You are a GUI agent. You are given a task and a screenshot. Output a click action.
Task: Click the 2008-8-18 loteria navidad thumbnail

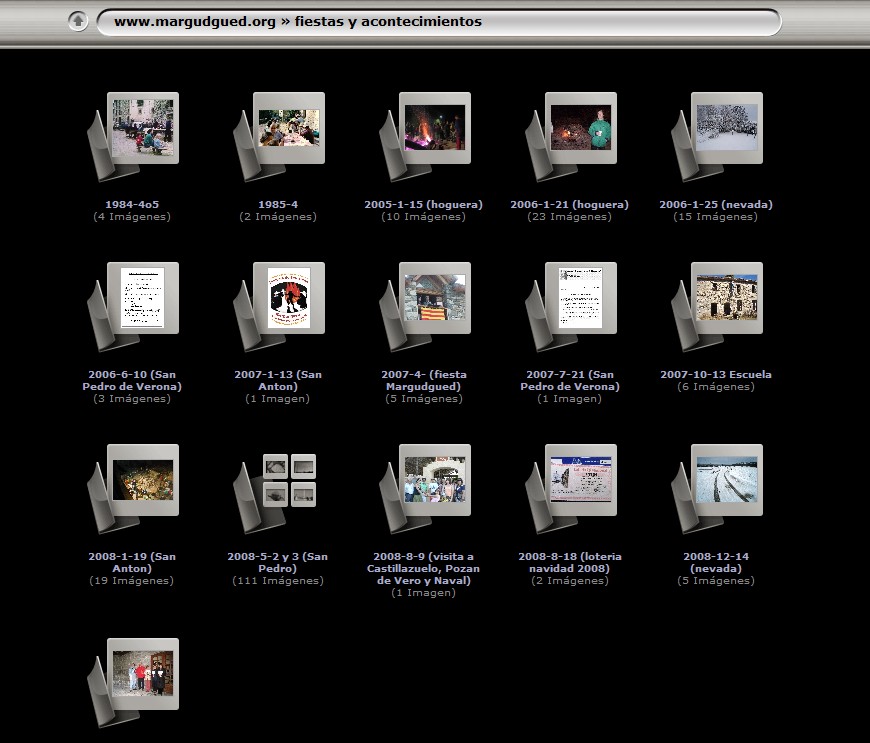point(580,479)
